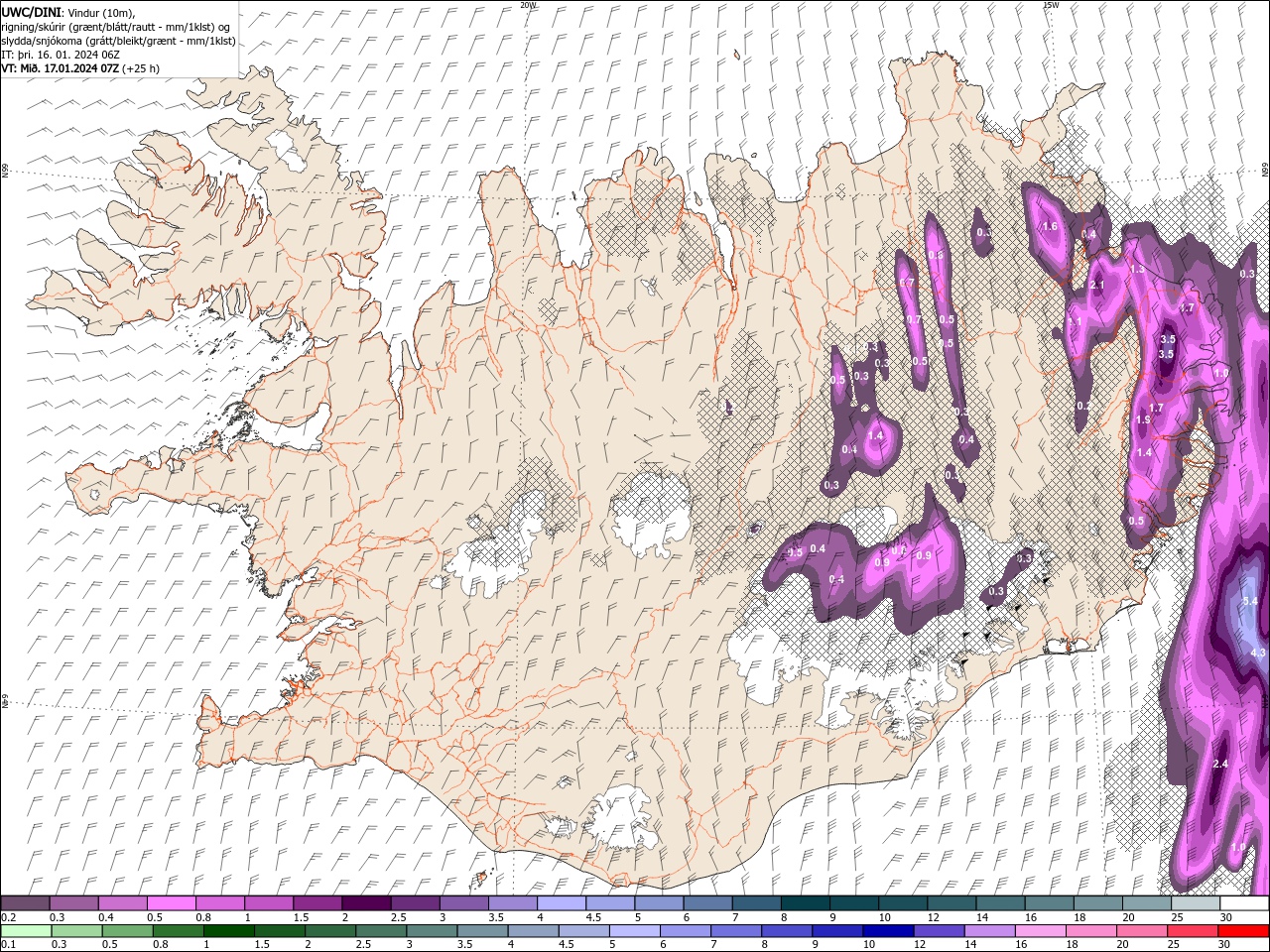The height and width of the screenshot is (952, 1270).
Task: Click the deep blue bottom-row swatch at 10
Action: click(887, 931)
